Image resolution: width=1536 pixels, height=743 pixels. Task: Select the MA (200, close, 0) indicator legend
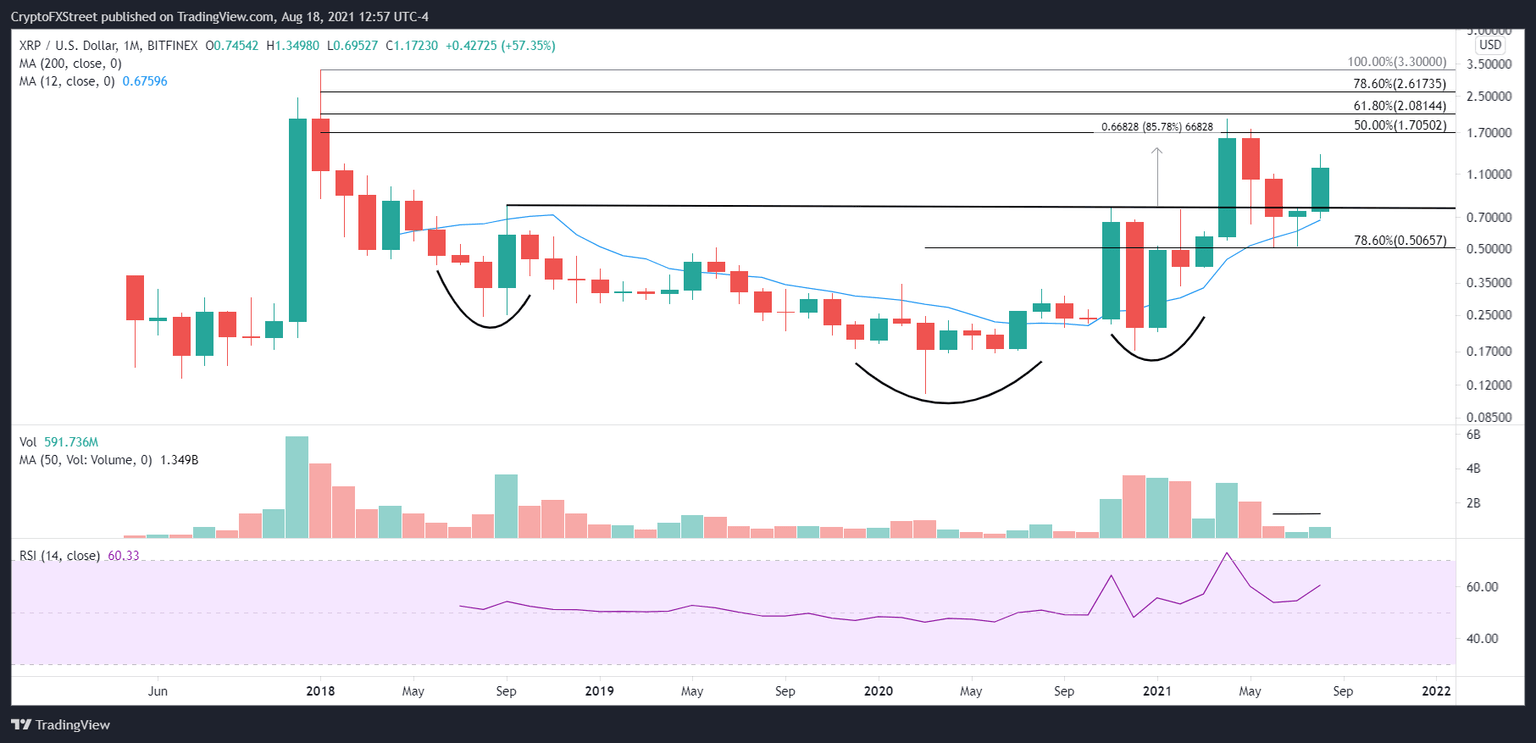[71, 63]
